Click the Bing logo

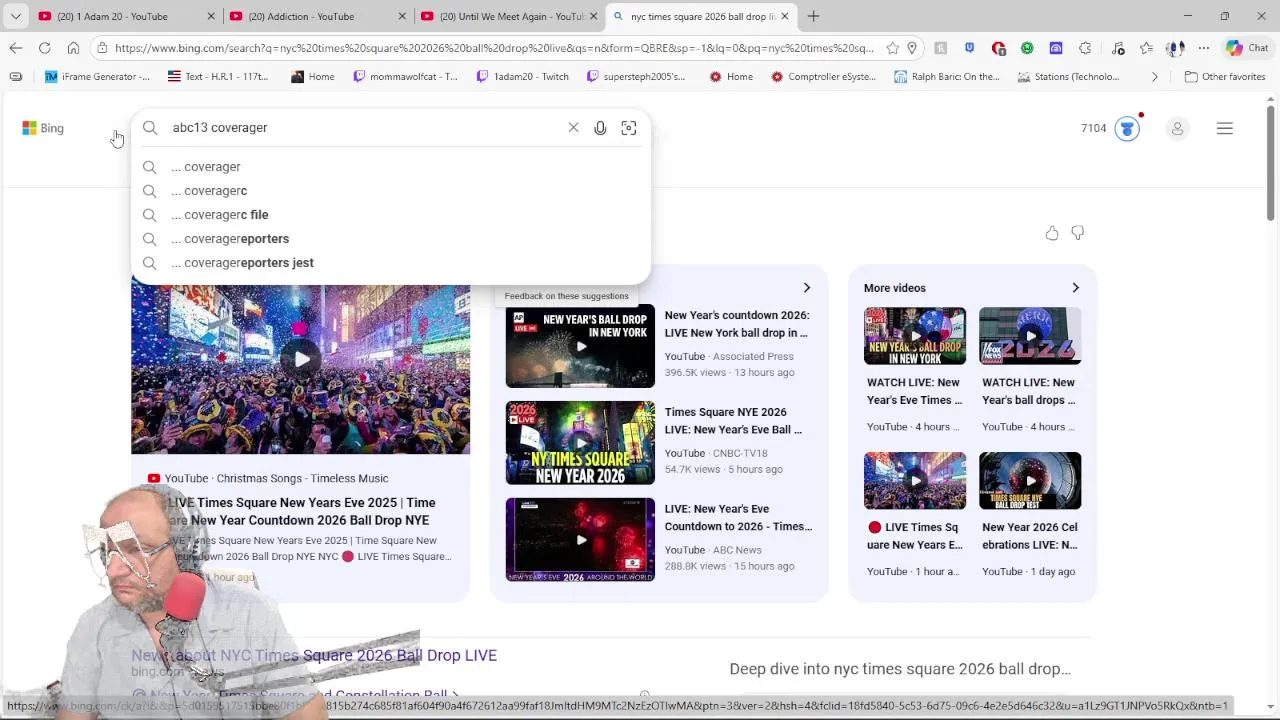[43, 128]
